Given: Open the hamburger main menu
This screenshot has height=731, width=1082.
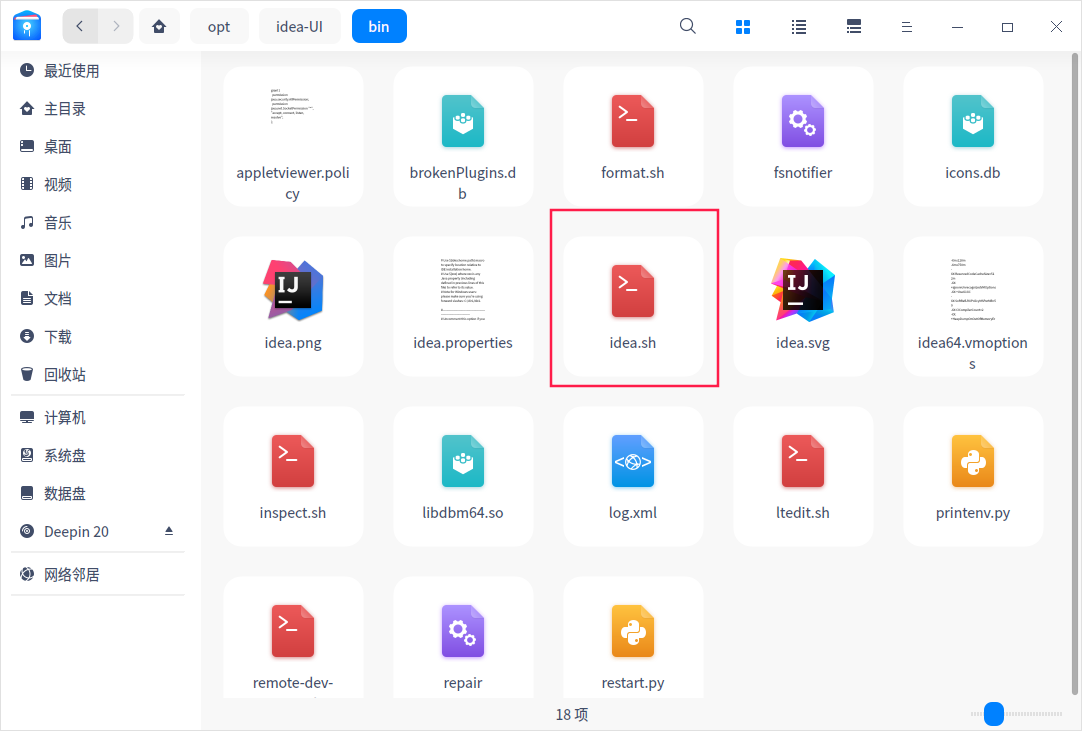Looking at the screenshot, I should click(x=907, y=27).
